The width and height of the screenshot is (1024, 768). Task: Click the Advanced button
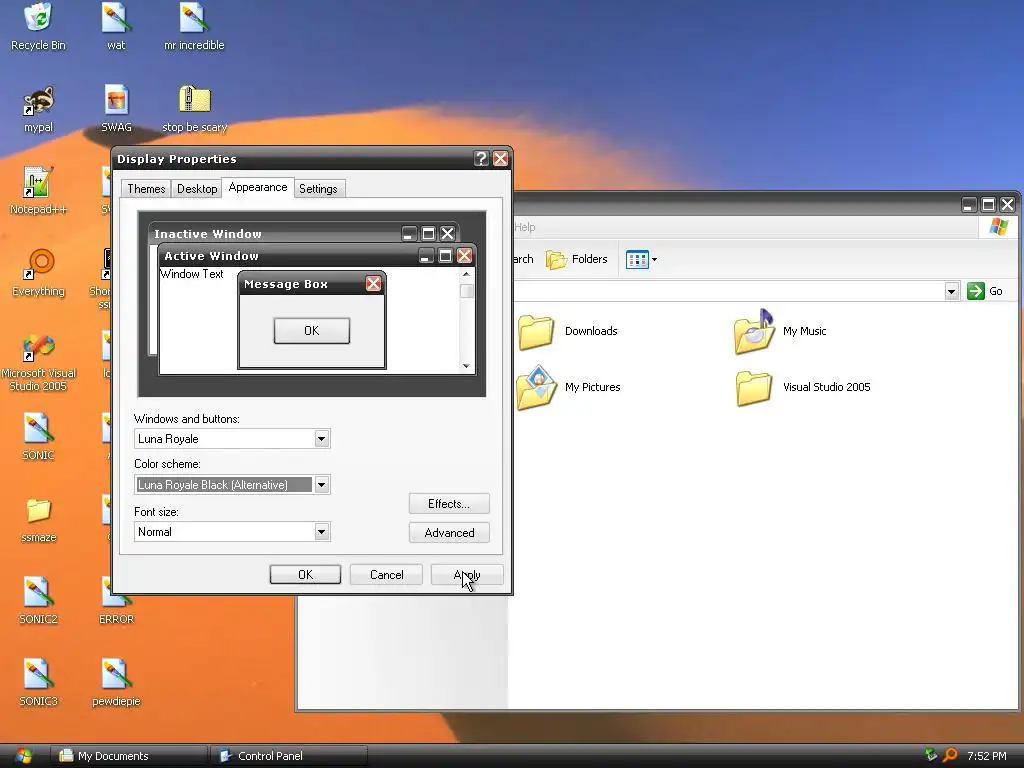[x=449, y=533]
